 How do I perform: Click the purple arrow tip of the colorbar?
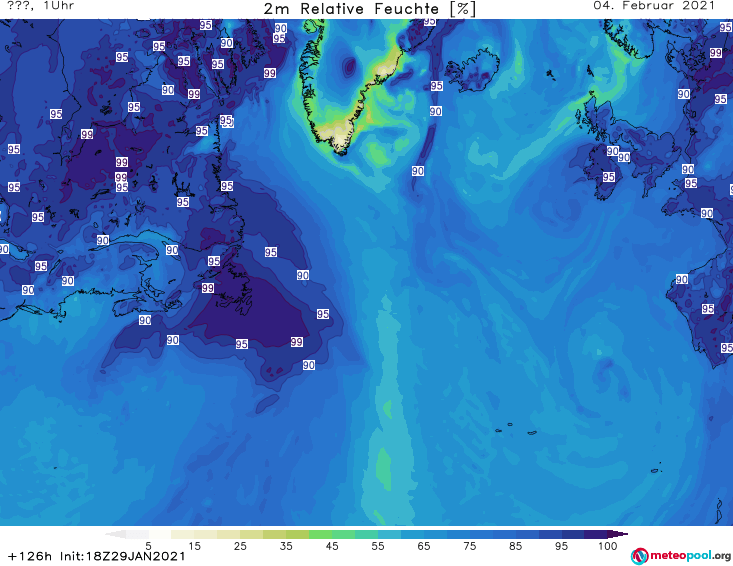[x=618, y=534]
